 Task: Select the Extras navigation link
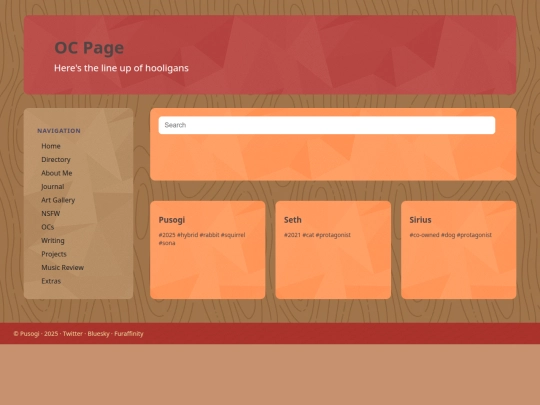tap(51, 281)
